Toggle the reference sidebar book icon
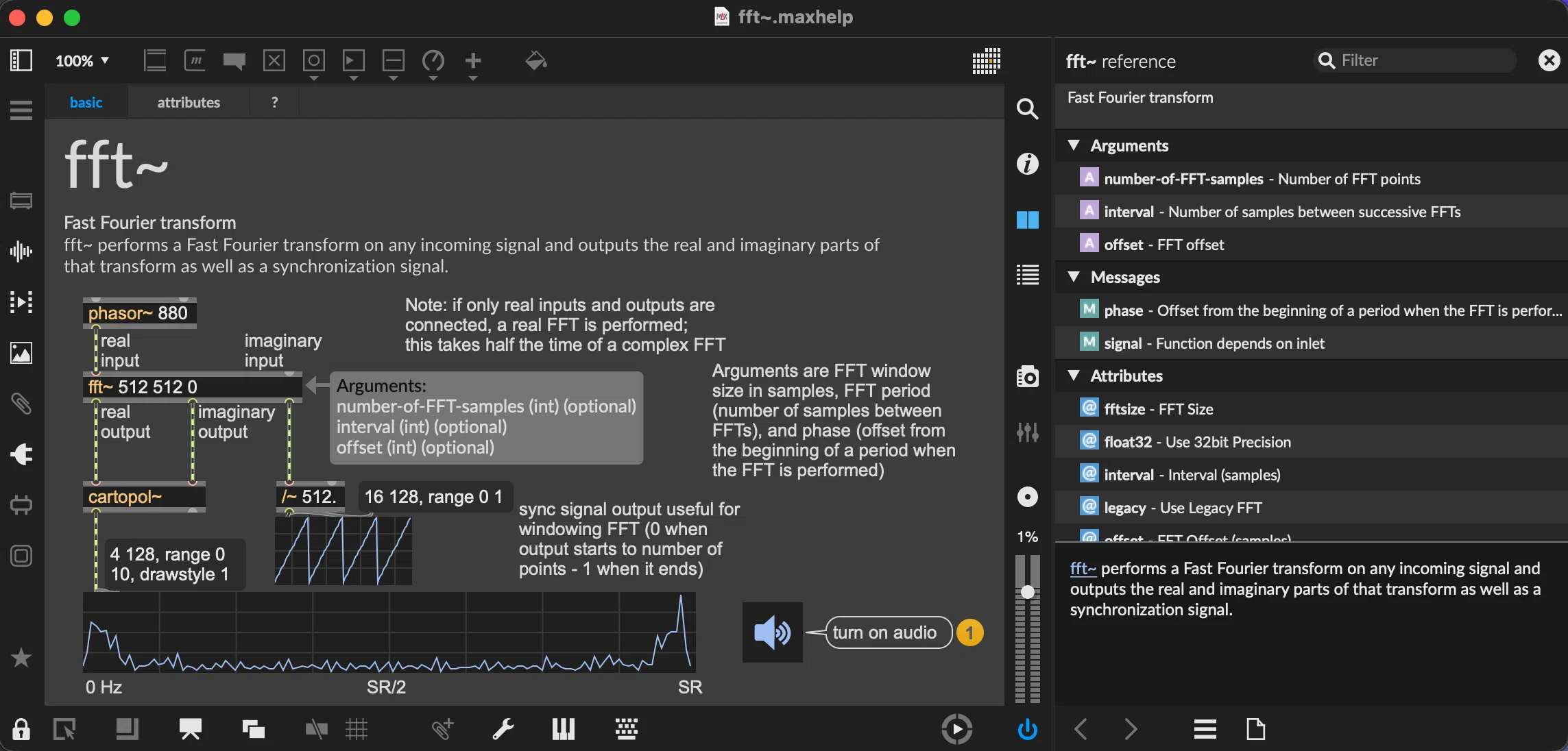 tap(1027, 220)
